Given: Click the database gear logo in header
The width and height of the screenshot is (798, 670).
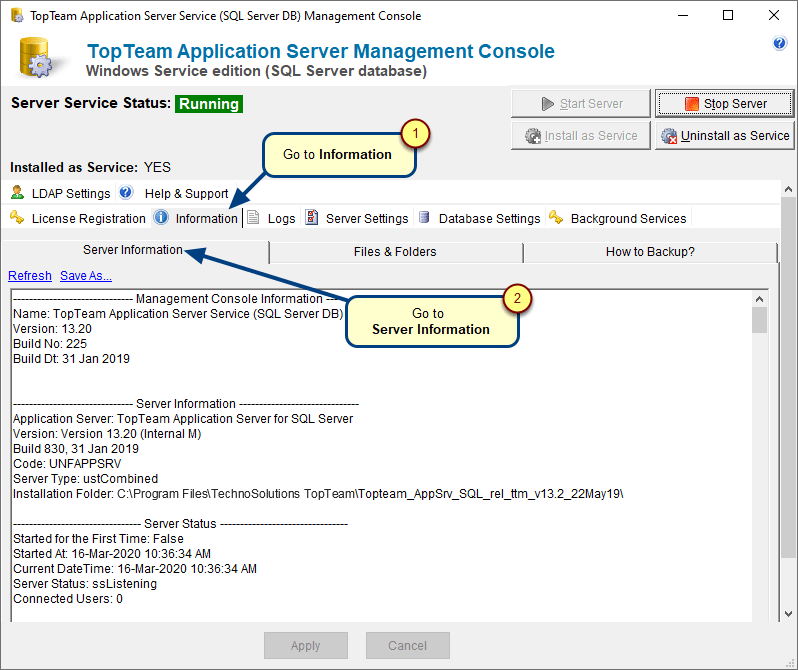Looking at the screenshot, I should click(x=36, y=58).
